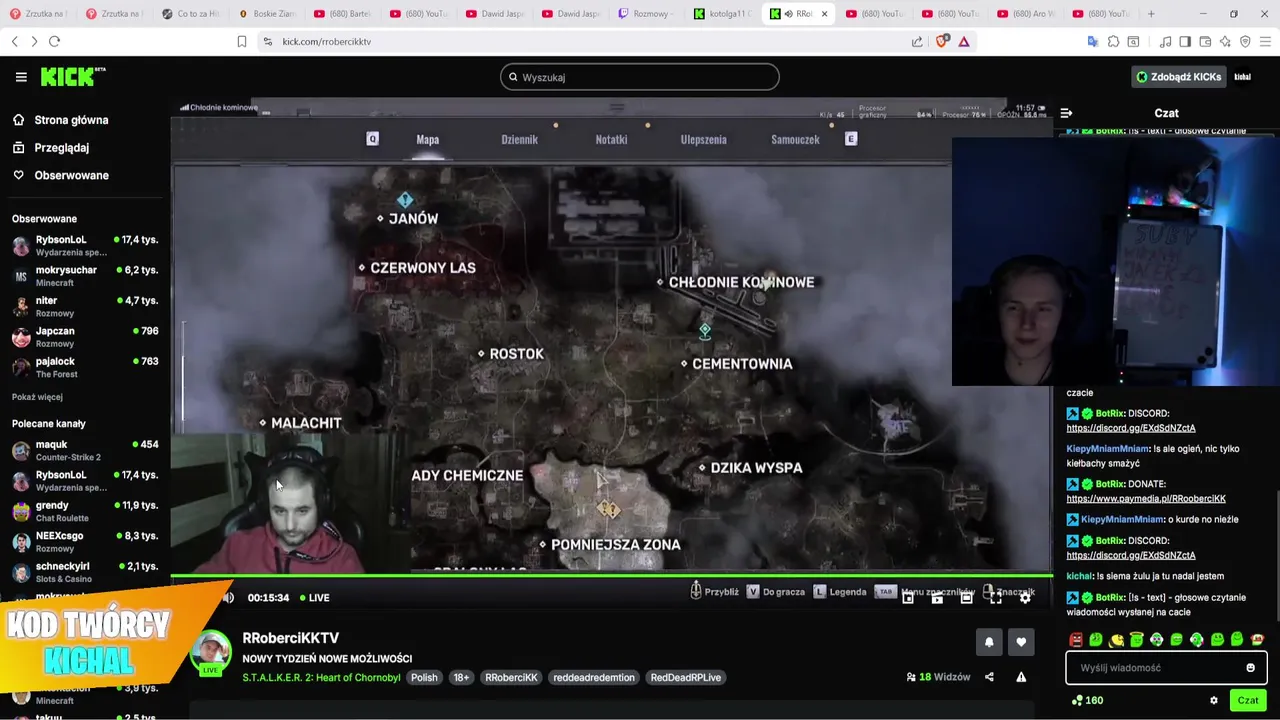Viewport: 1280px width, 720px height.
Task: Expand Pokaż więcej in followed list
Action: 37,397
